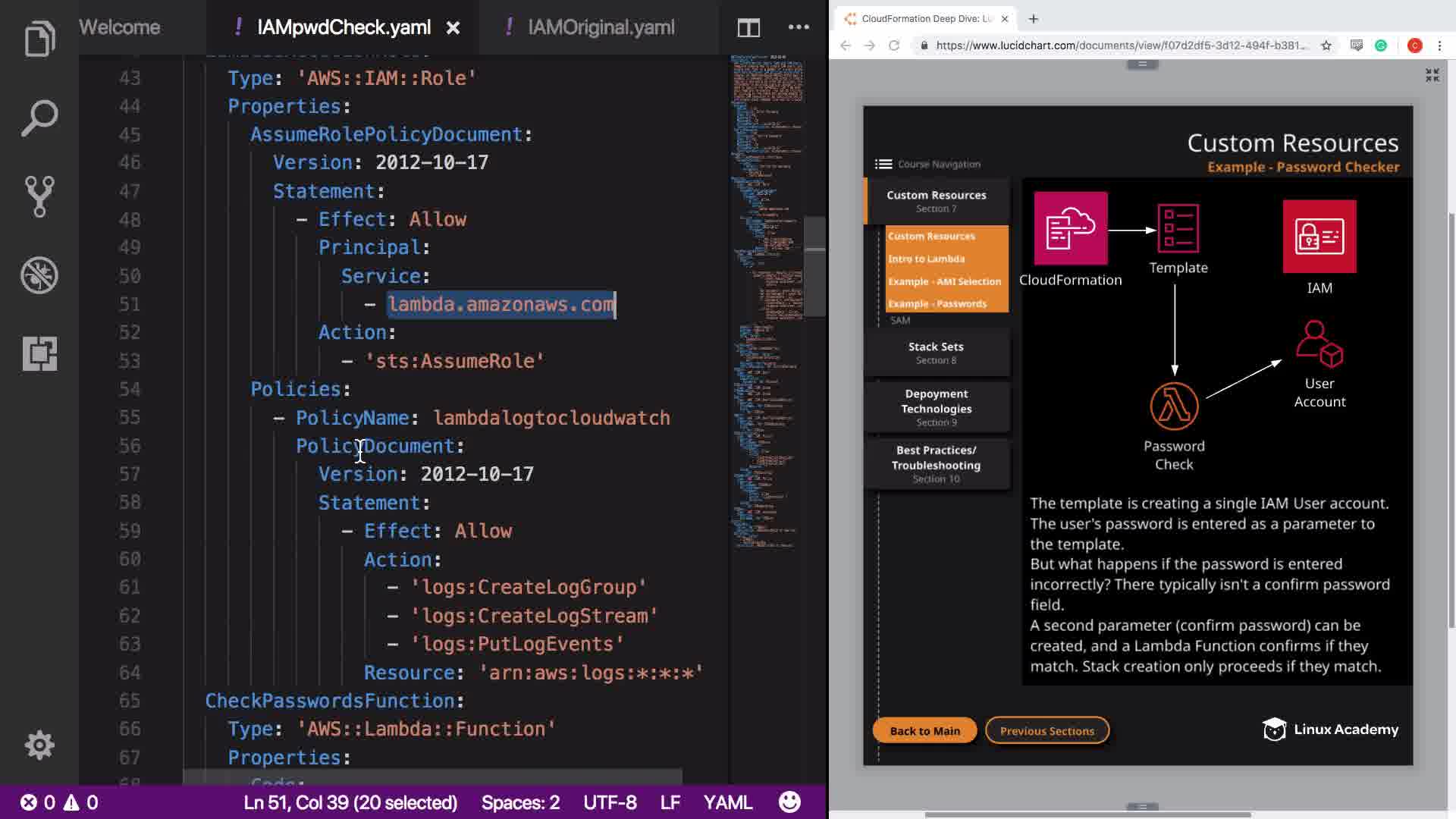
Task: Close the IAMpwdCheck.yaml tab
Action: point(453,28)
